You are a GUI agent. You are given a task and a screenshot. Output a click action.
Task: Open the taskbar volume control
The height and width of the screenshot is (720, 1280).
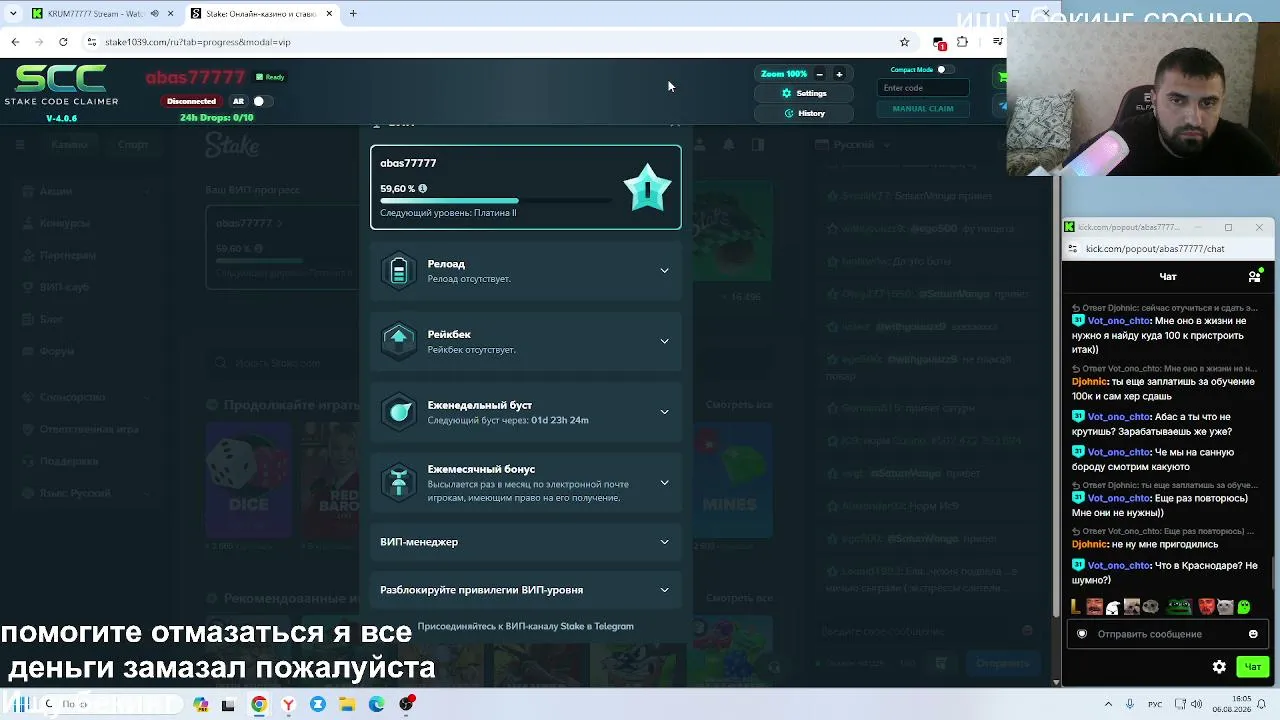(x=1196, y=704)
